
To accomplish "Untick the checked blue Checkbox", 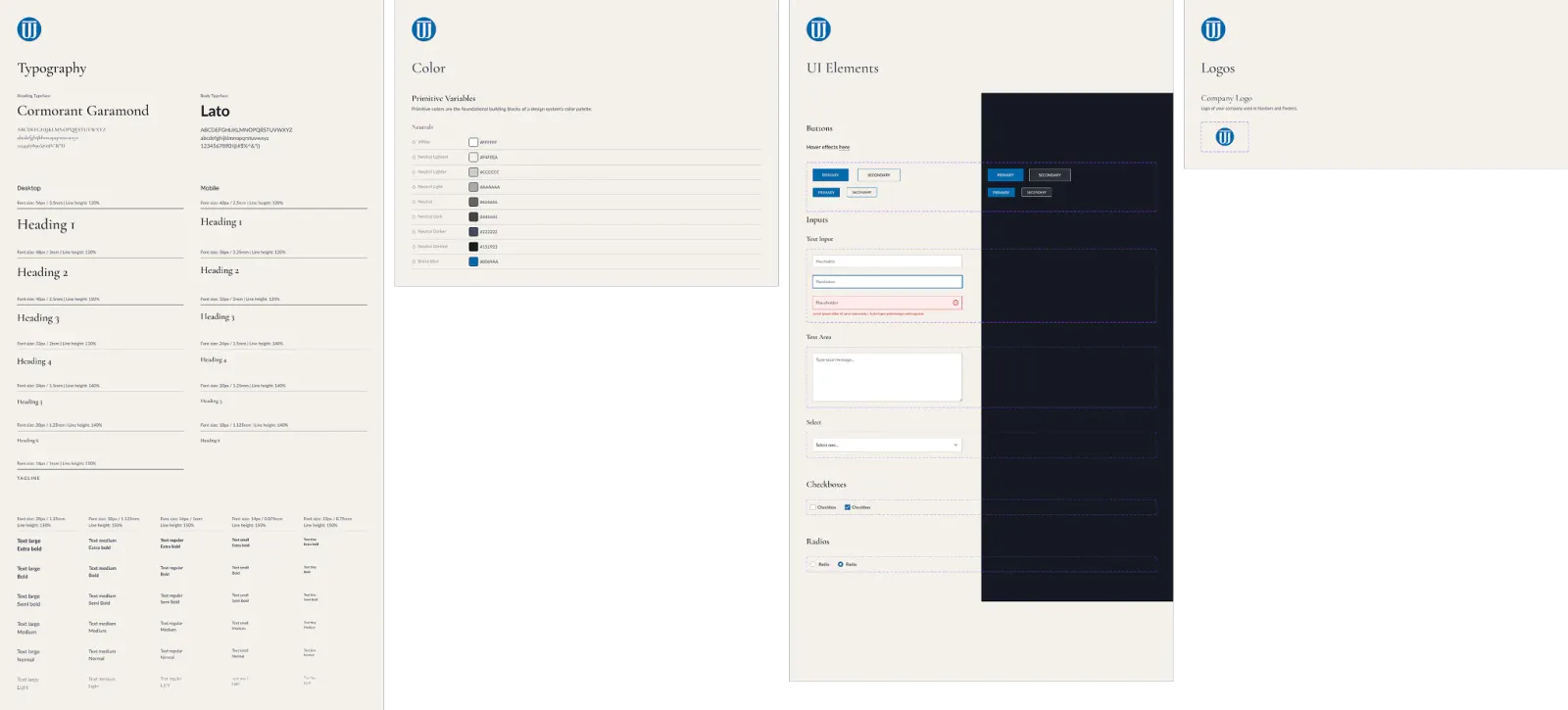I will 848,507.
